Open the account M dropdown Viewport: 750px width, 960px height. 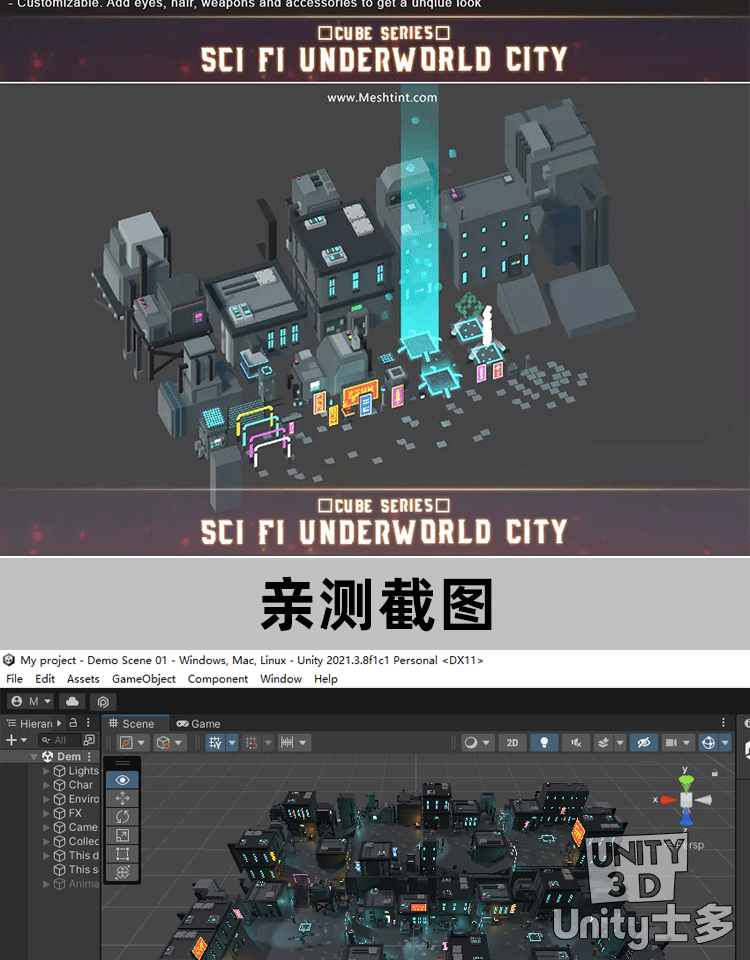[31, 702]
